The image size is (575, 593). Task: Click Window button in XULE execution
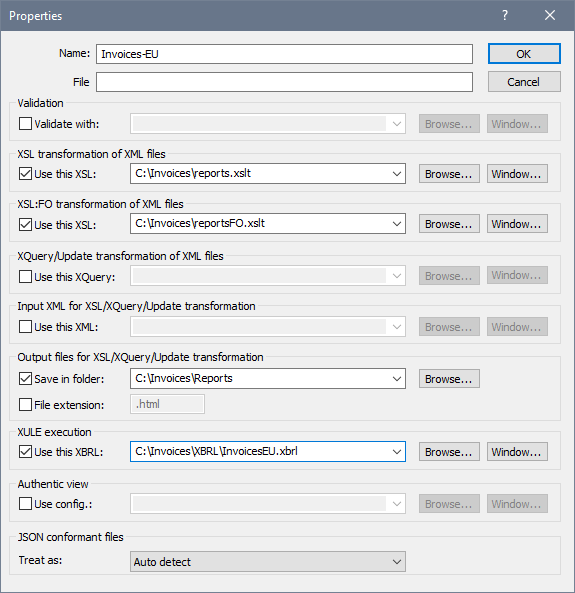point(517,452)
